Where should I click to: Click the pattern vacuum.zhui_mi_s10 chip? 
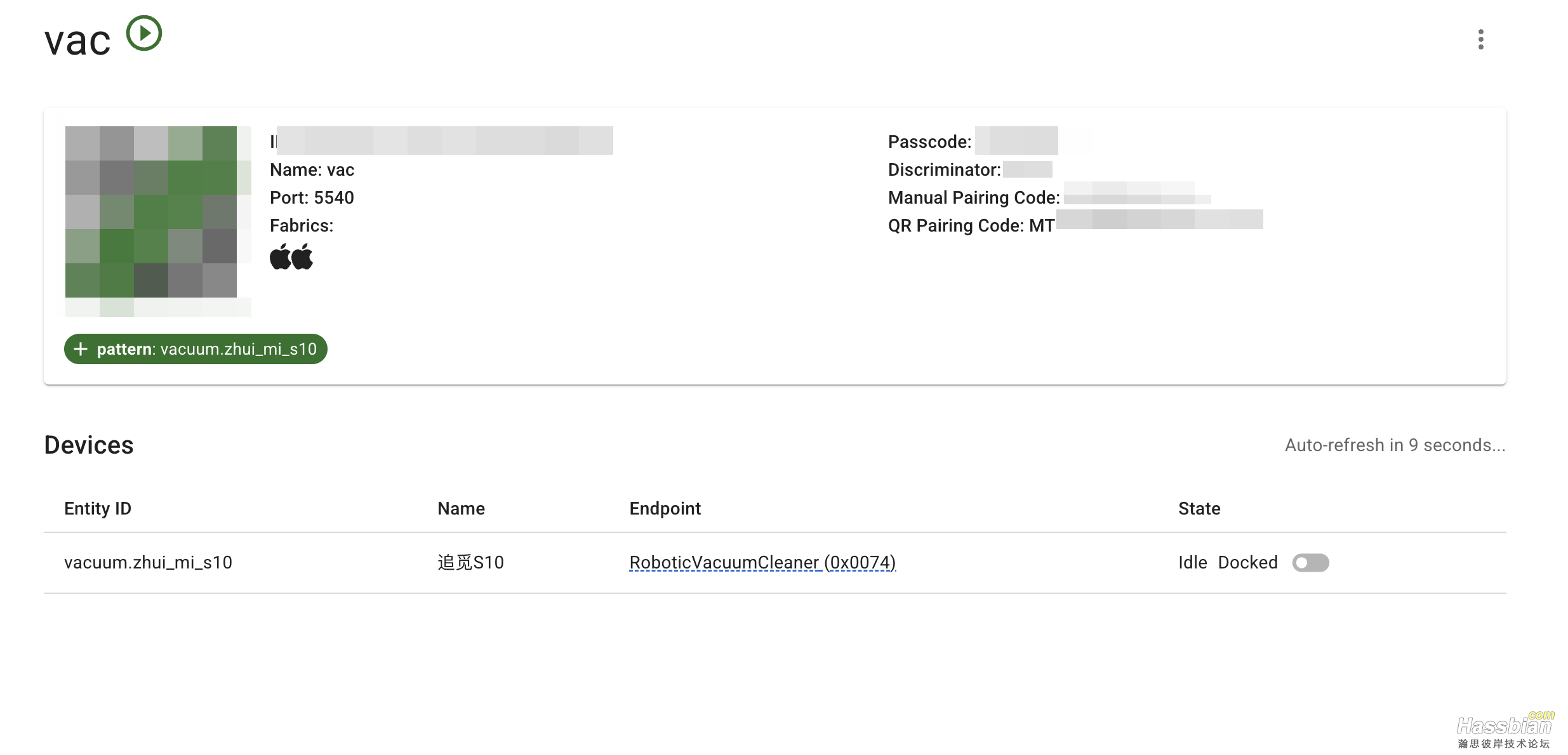point(196,349)
